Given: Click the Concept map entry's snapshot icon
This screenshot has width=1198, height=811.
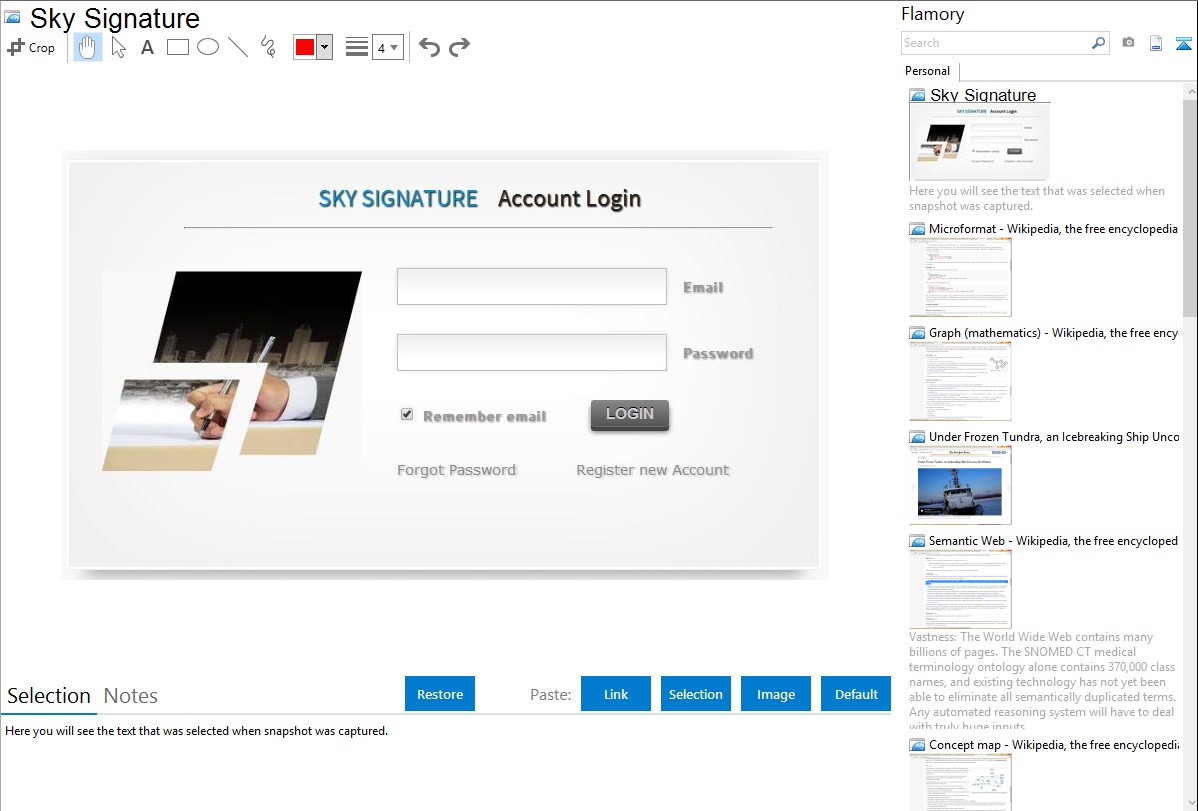Looking at the screenshot, I should click(x=917, y=745).
